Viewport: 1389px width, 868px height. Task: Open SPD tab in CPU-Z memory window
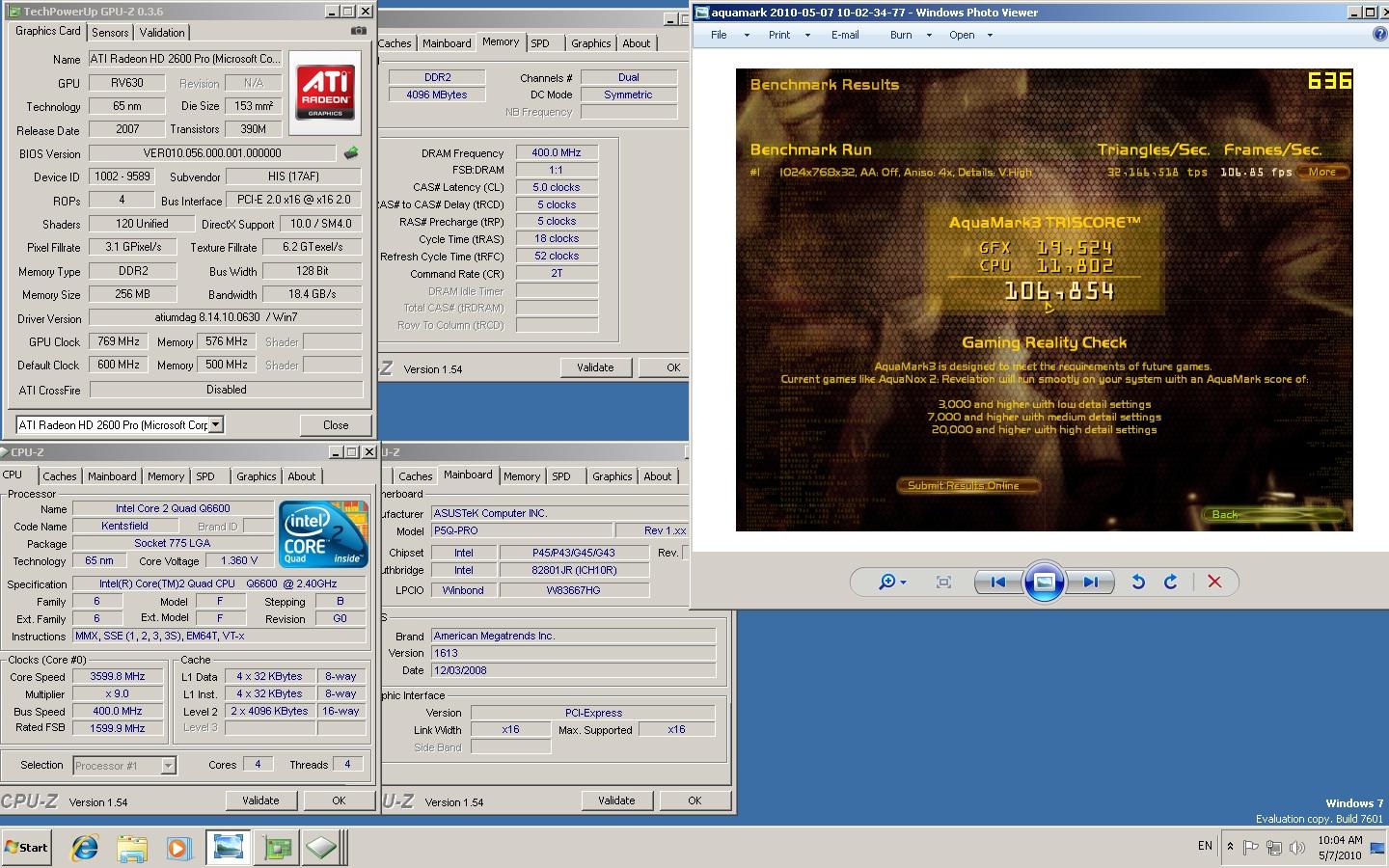pos(540,43)
